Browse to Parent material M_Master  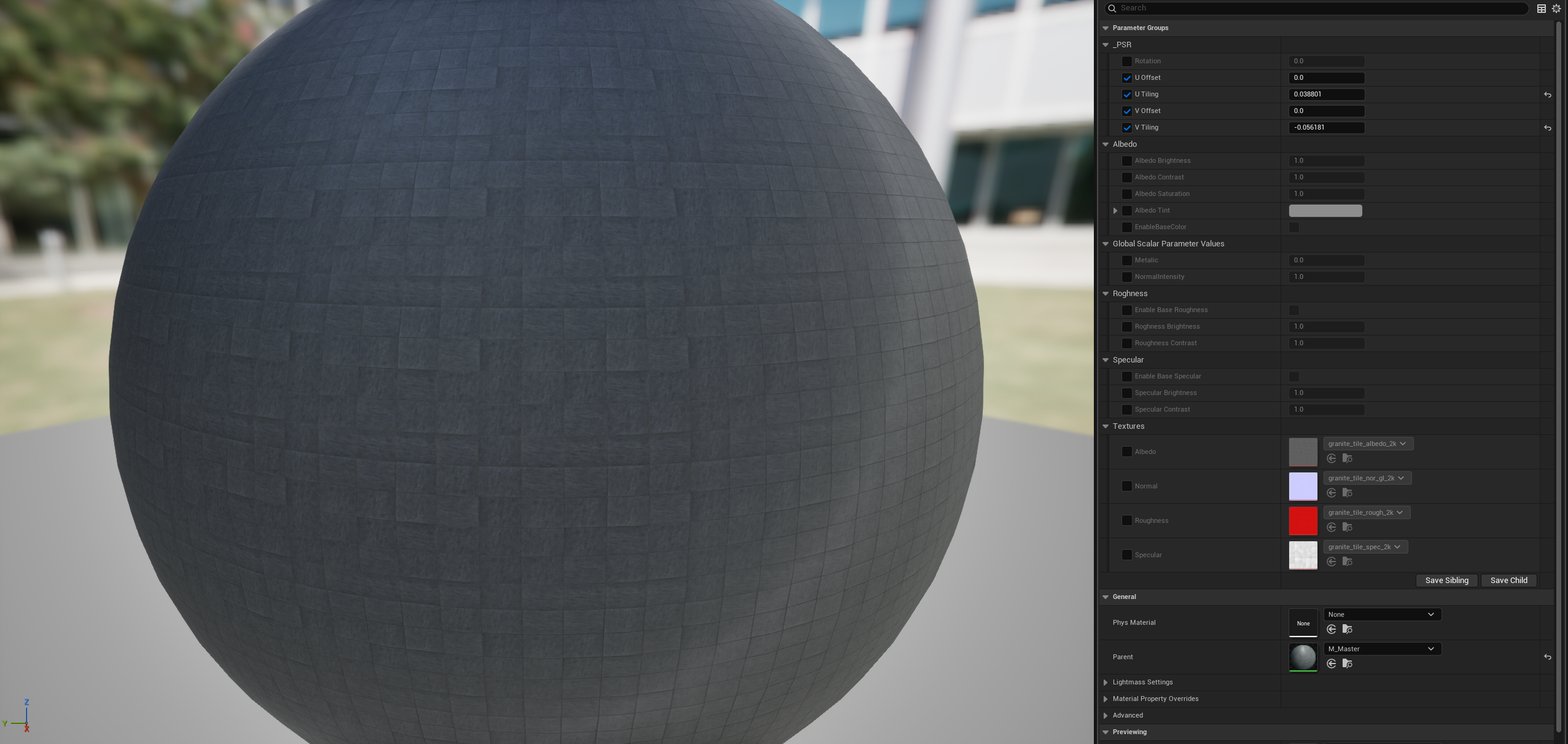[1347, 664]
